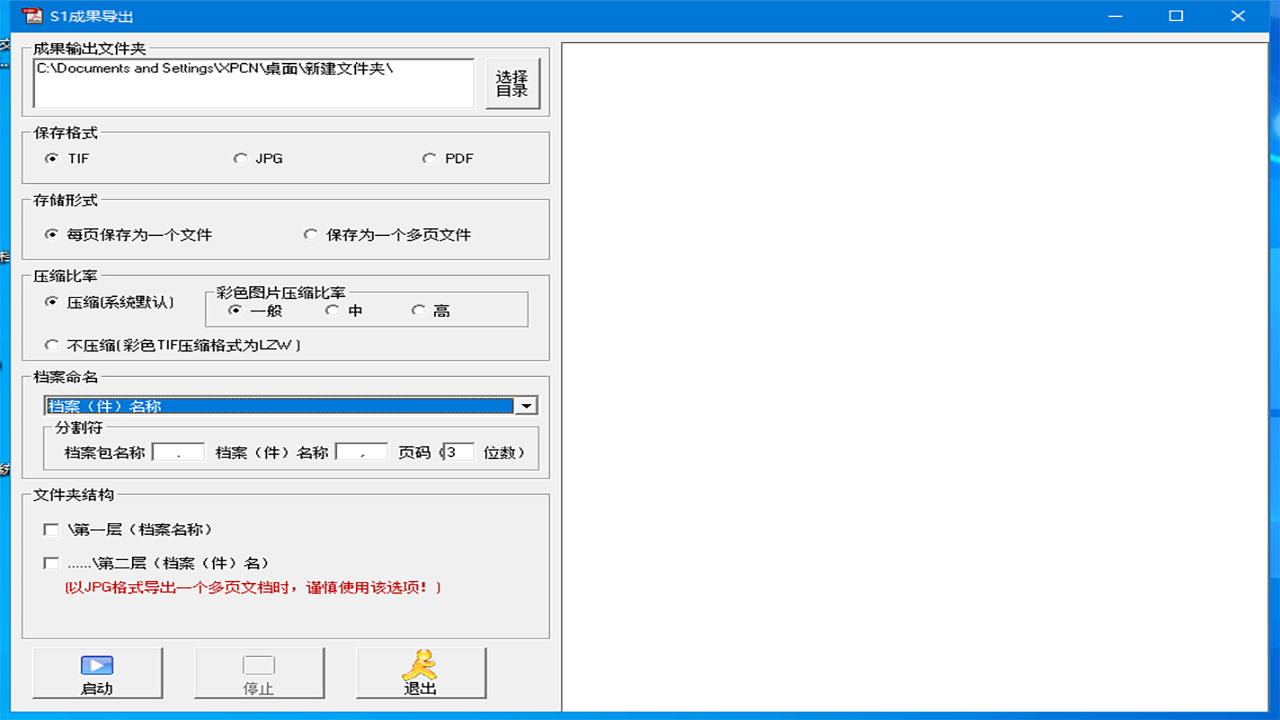Click the S1成果导出 title bar app icon
The width and height of the screenshot is (1280, 720).
(x=32, y=16)
